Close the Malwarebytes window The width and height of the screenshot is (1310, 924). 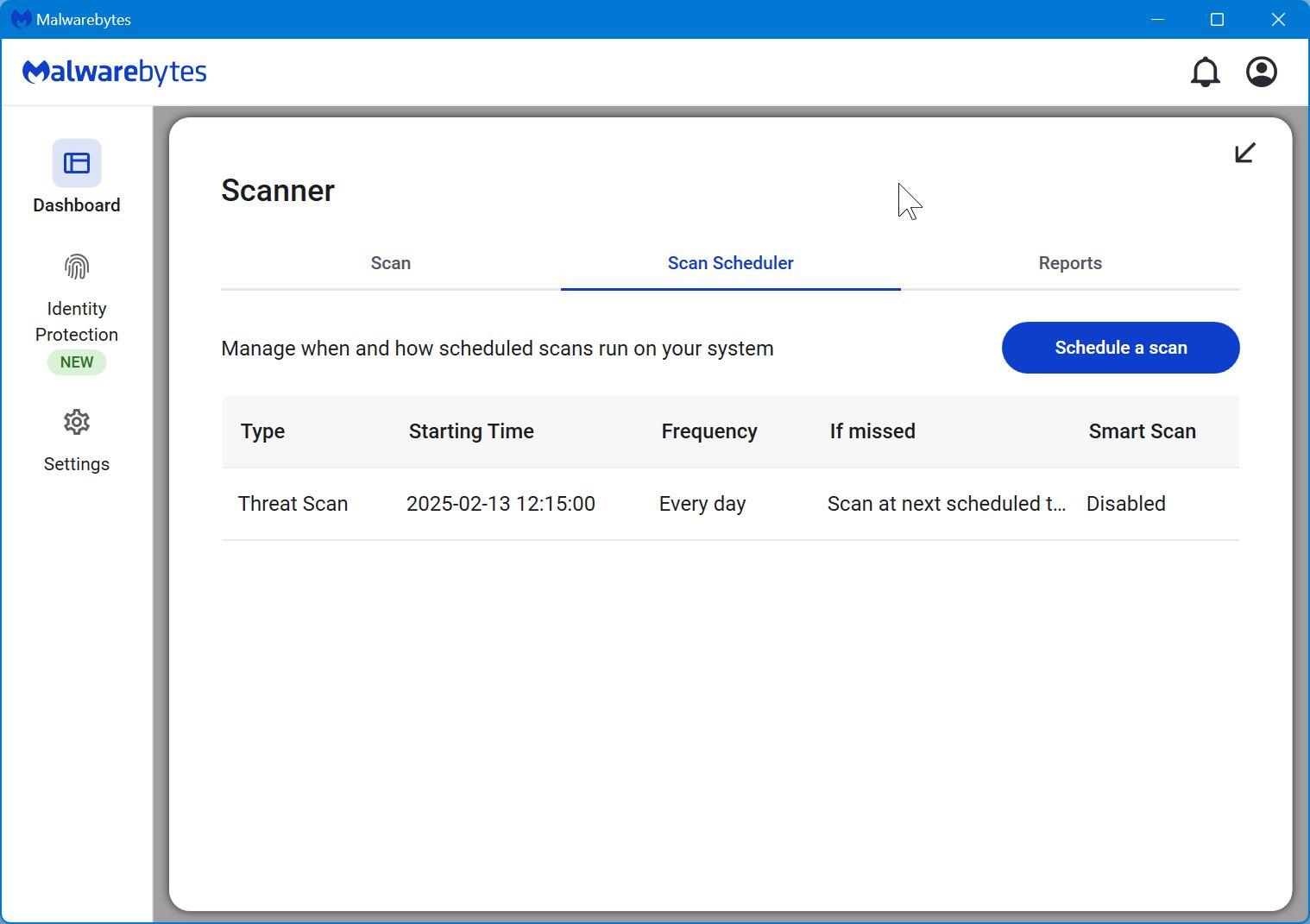click(1278, 19)
